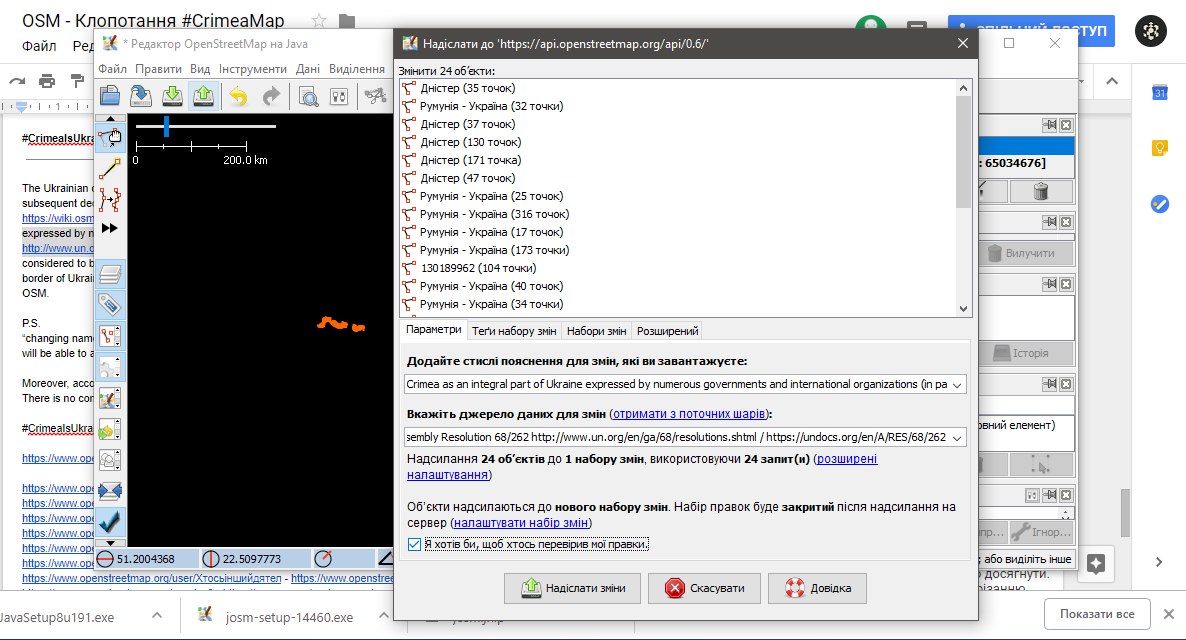Toggle the Selection list panel icon
Image resolution: width=1186 pixels, height=640 pixels.
point(110,336)
